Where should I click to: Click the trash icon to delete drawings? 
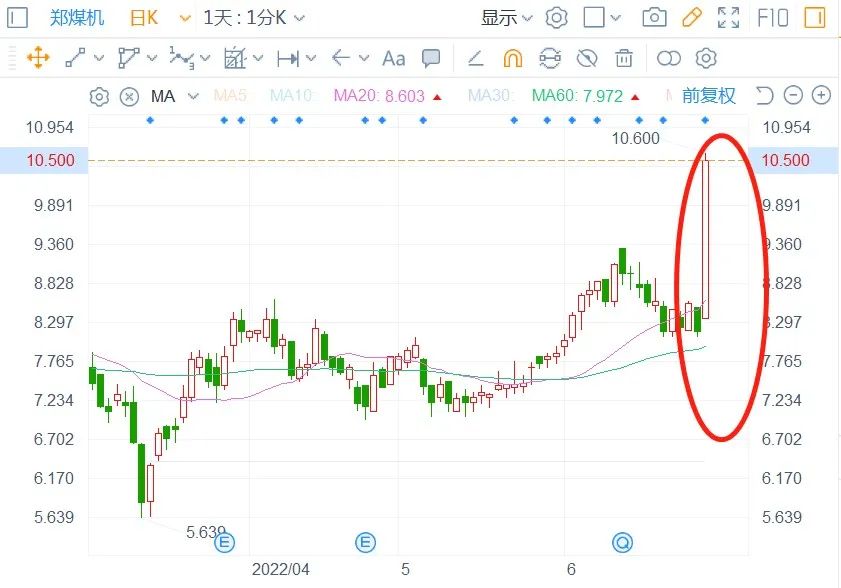624,58
